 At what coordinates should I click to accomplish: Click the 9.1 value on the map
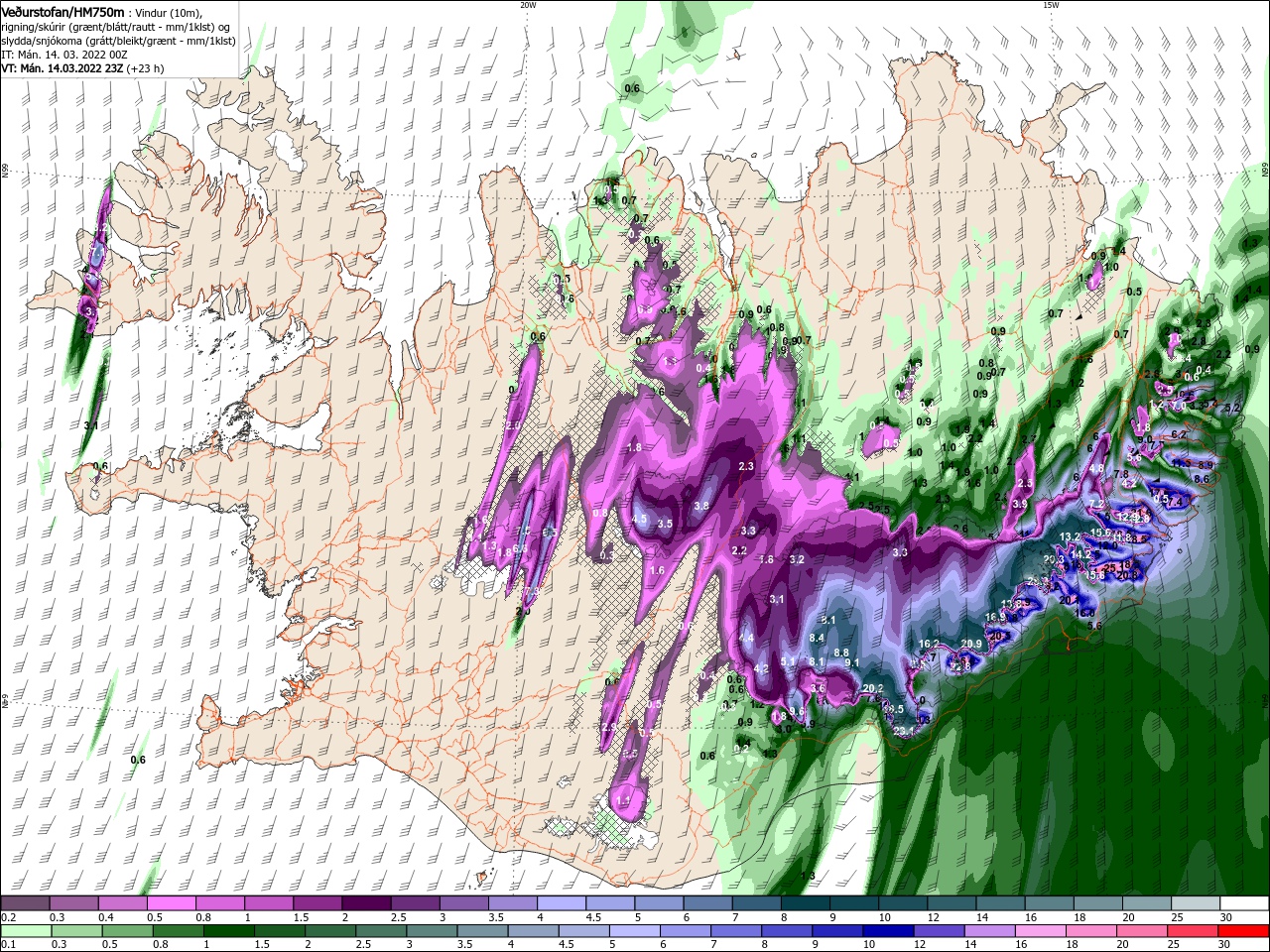851,661
